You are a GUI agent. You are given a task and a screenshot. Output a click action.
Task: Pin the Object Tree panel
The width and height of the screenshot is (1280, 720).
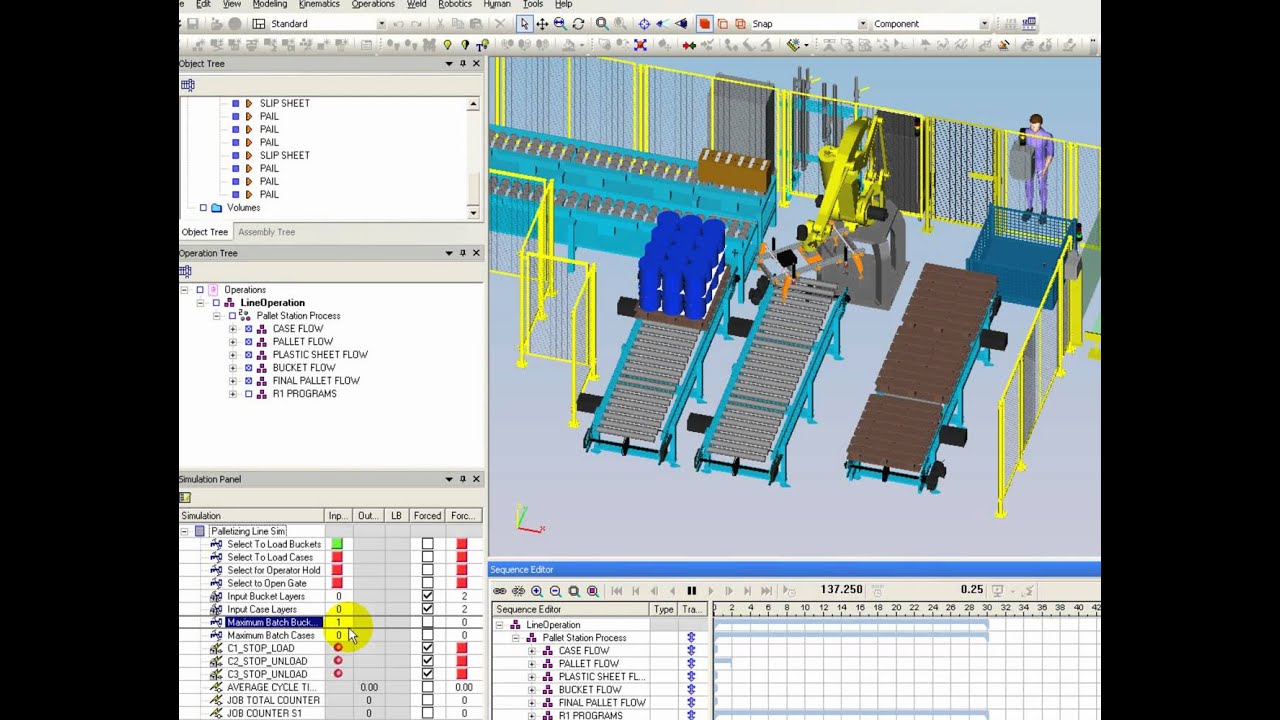click(x=463, y=63)
